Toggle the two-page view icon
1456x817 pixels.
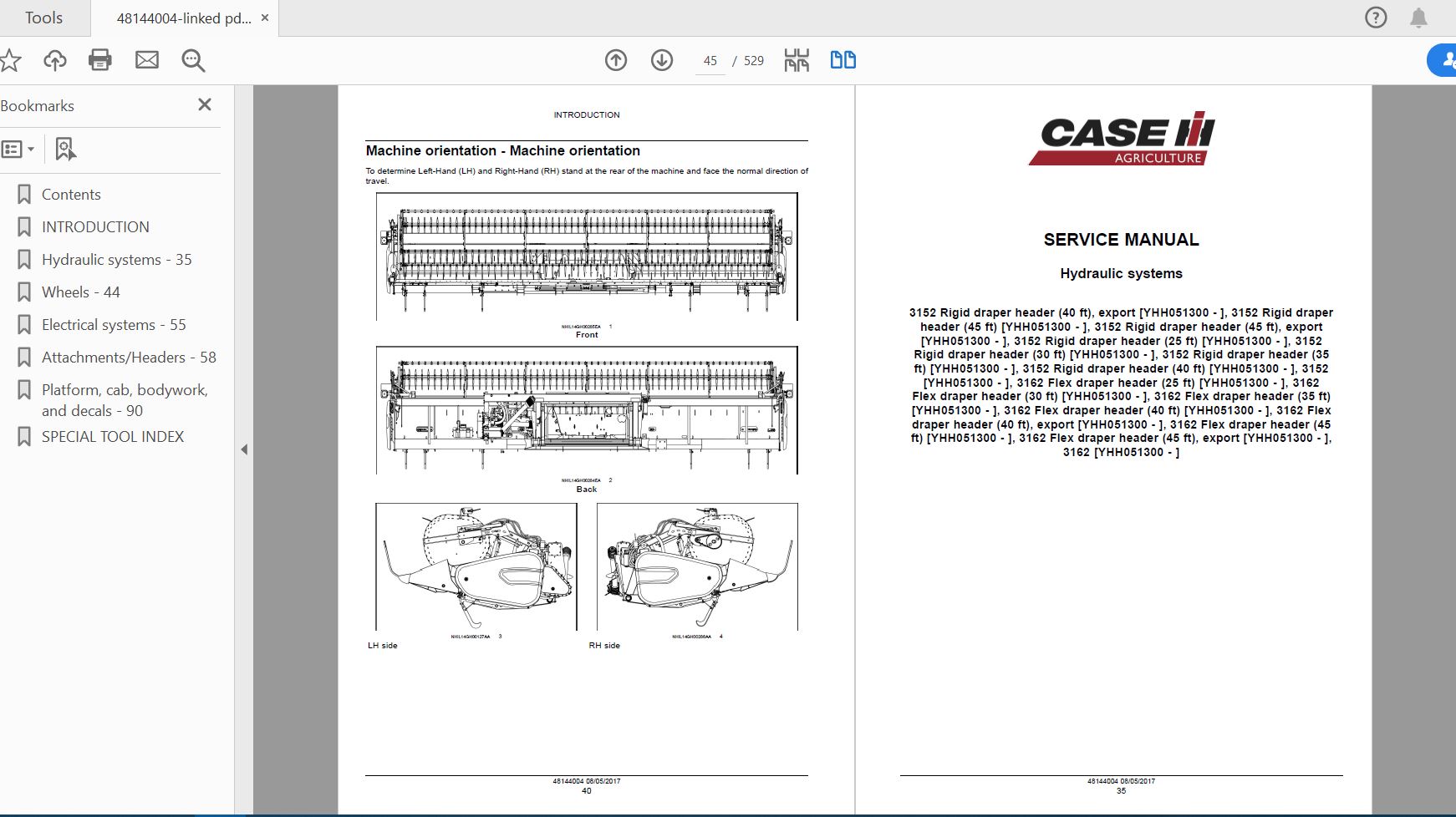coord(843,60)
